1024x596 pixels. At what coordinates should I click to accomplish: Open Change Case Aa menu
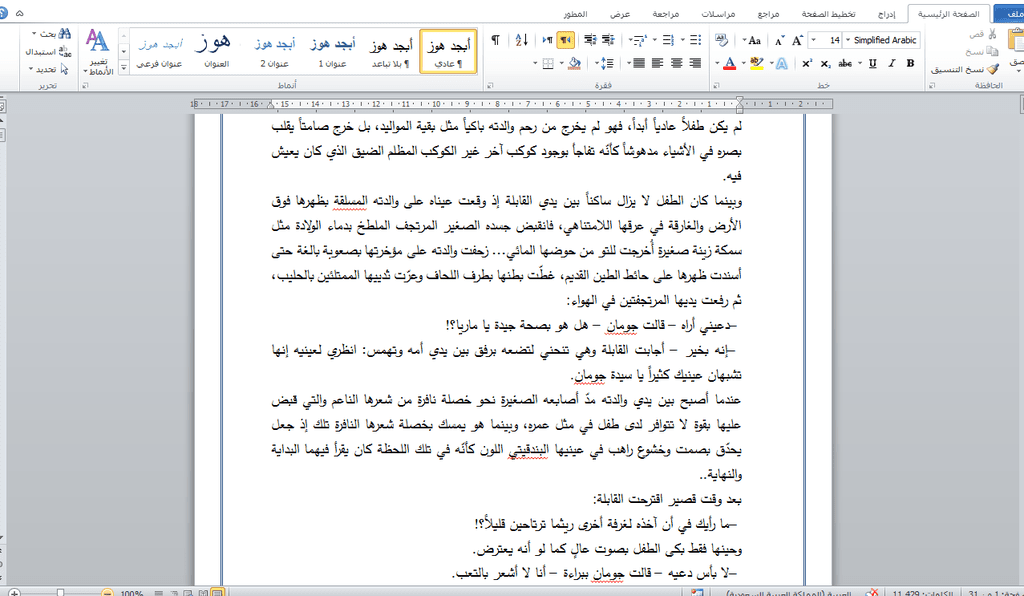(x=752, y=40)
